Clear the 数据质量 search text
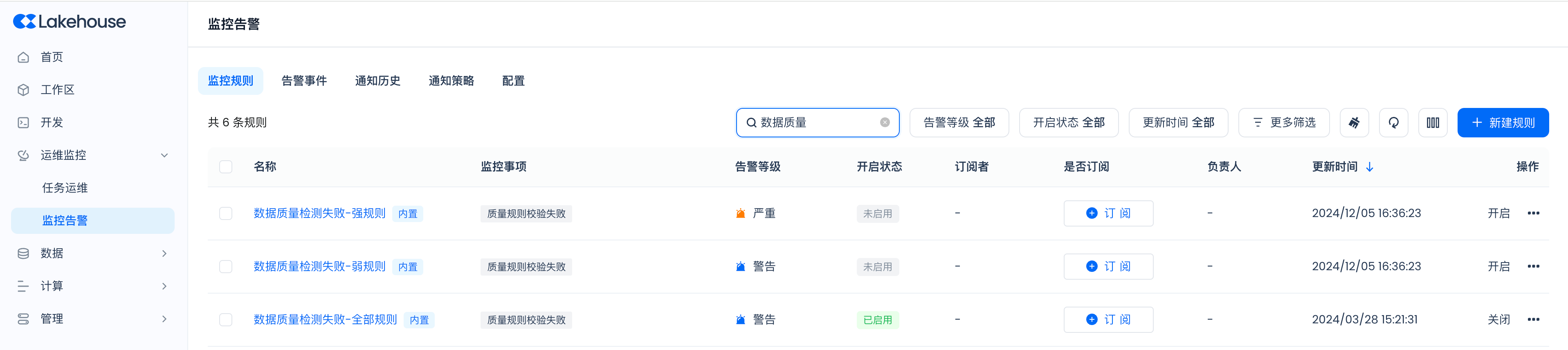The width and height of the screenshot is (1568, 350). (885, 122)
